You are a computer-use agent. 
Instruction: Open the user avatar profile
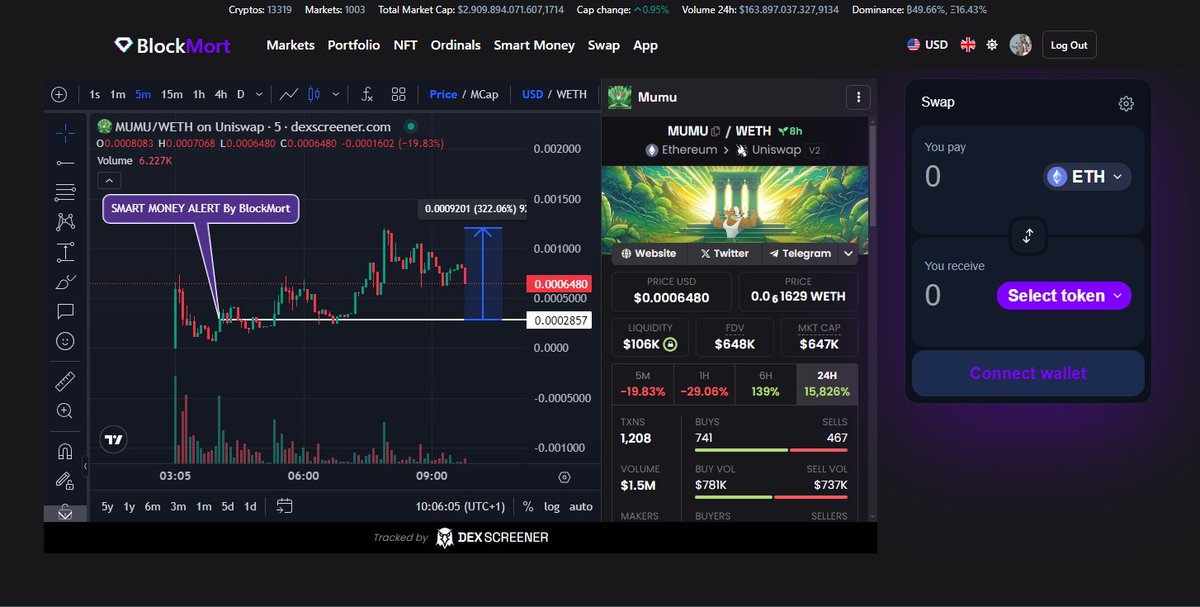pyautogui.click(x=1020, y=45)
